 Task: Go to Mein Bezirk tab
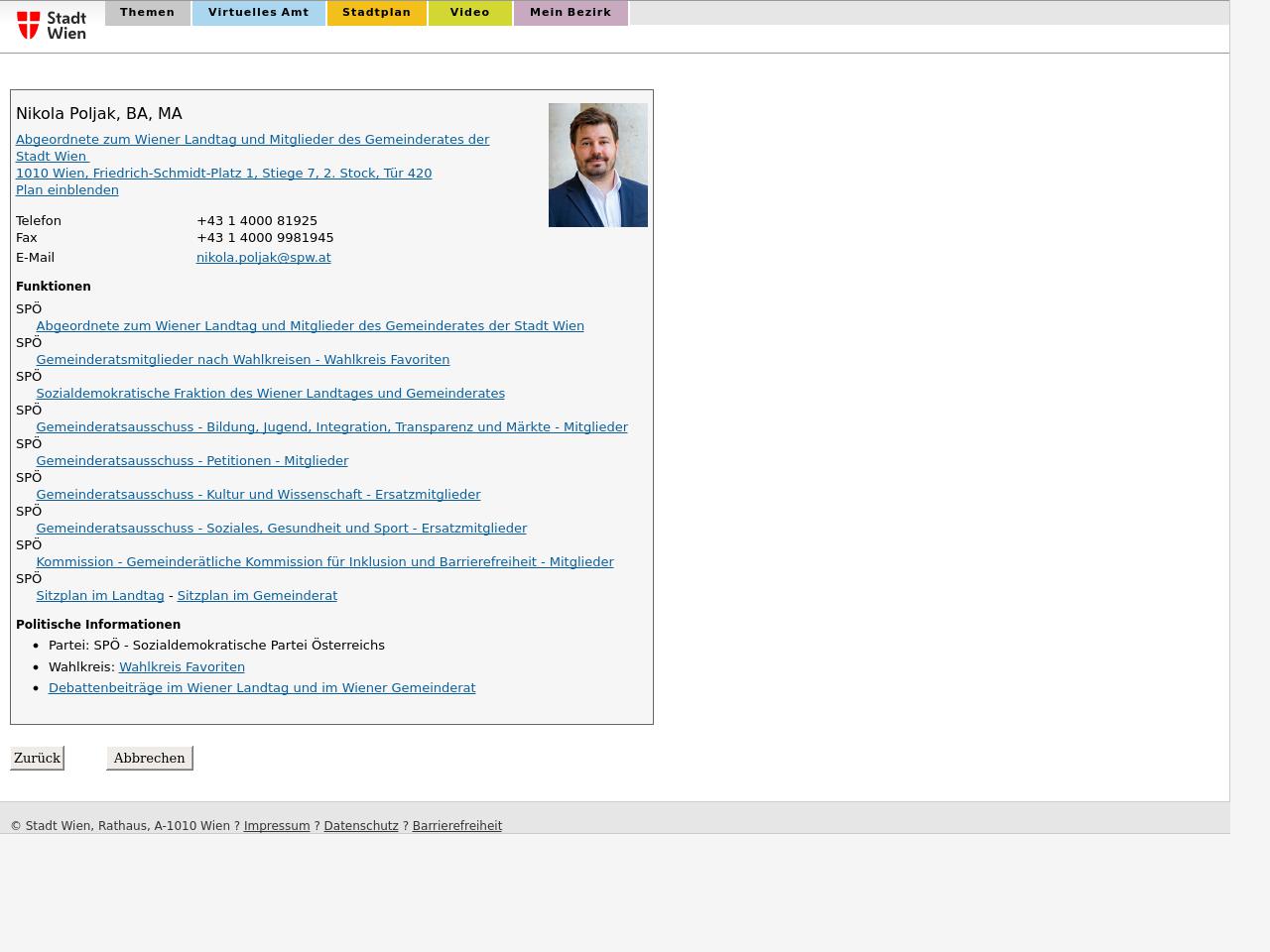(570, 13)
